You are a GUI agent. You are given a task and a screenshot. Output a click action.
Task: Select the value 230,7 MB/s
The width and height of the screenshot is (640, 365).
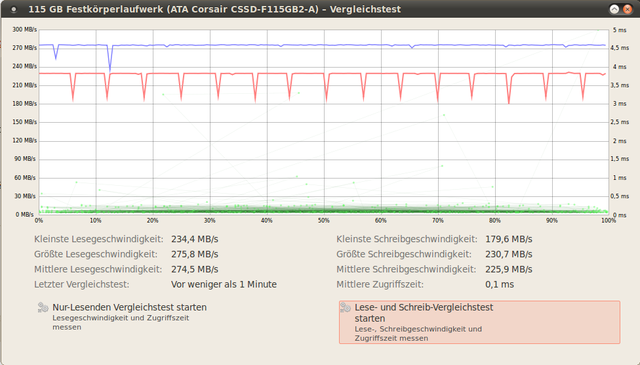(509, 254)
